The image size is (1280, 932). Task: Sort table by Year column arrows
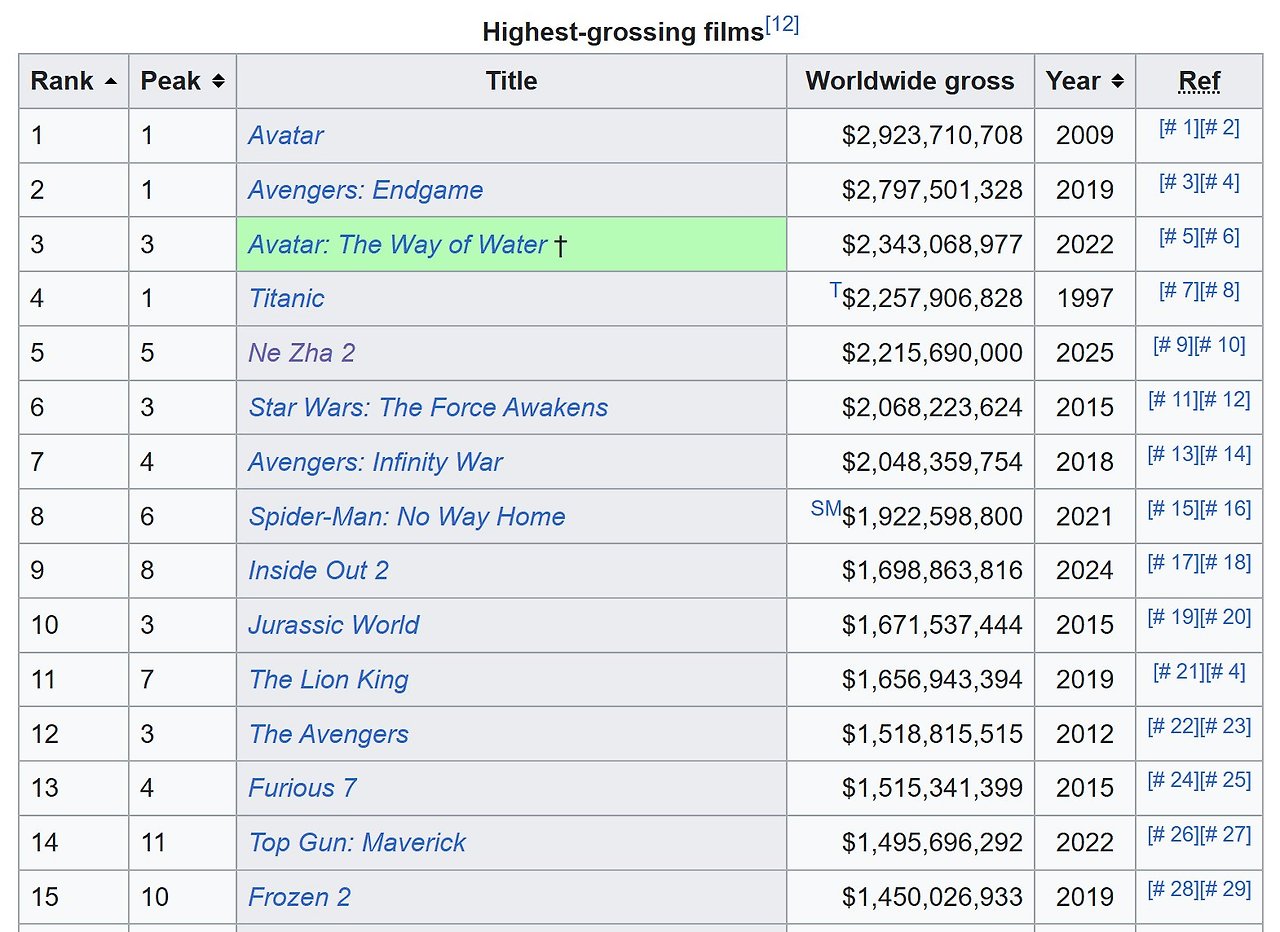(1117, 81)
